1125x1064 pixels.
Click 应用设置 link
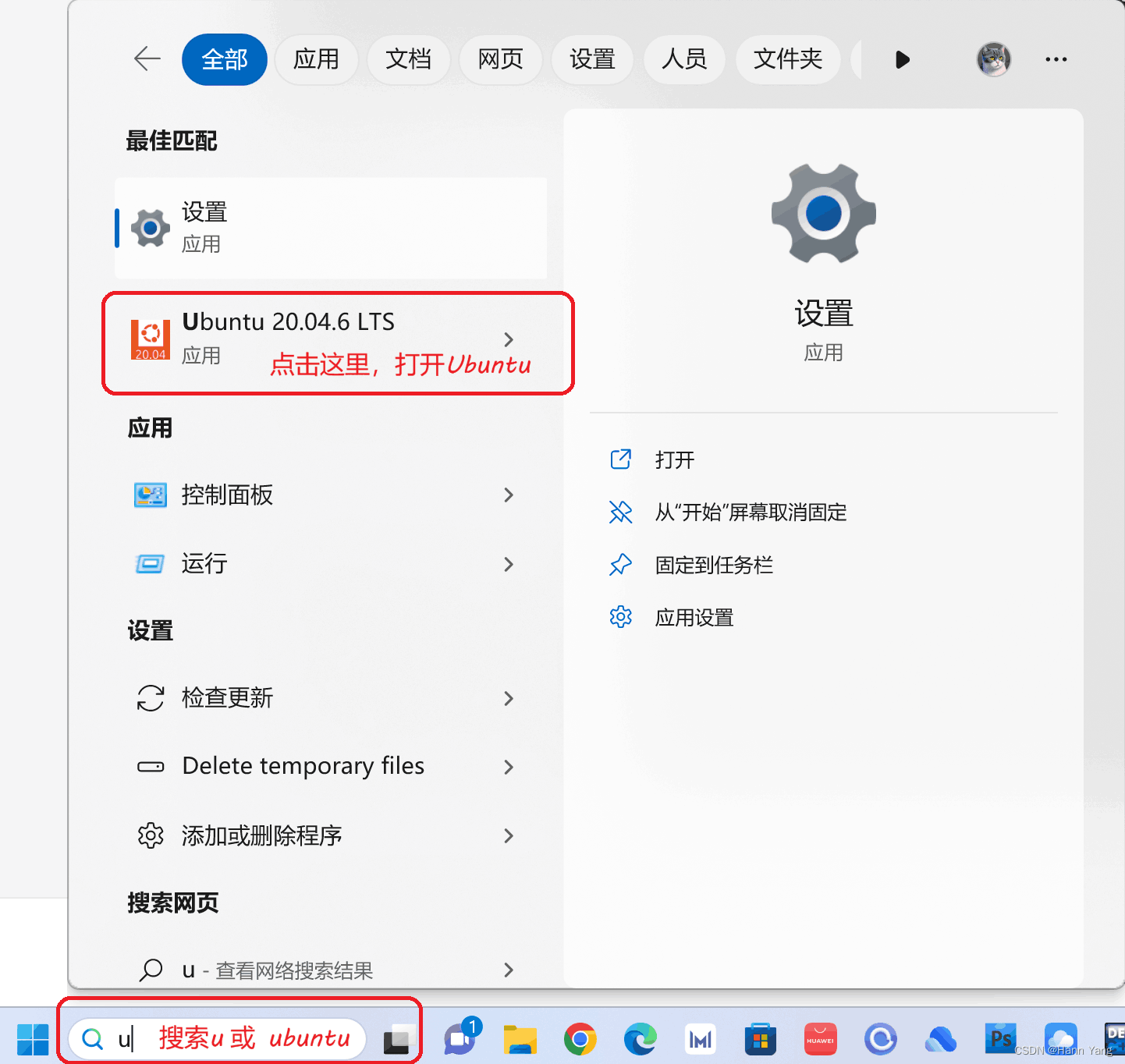click(694, 618)
